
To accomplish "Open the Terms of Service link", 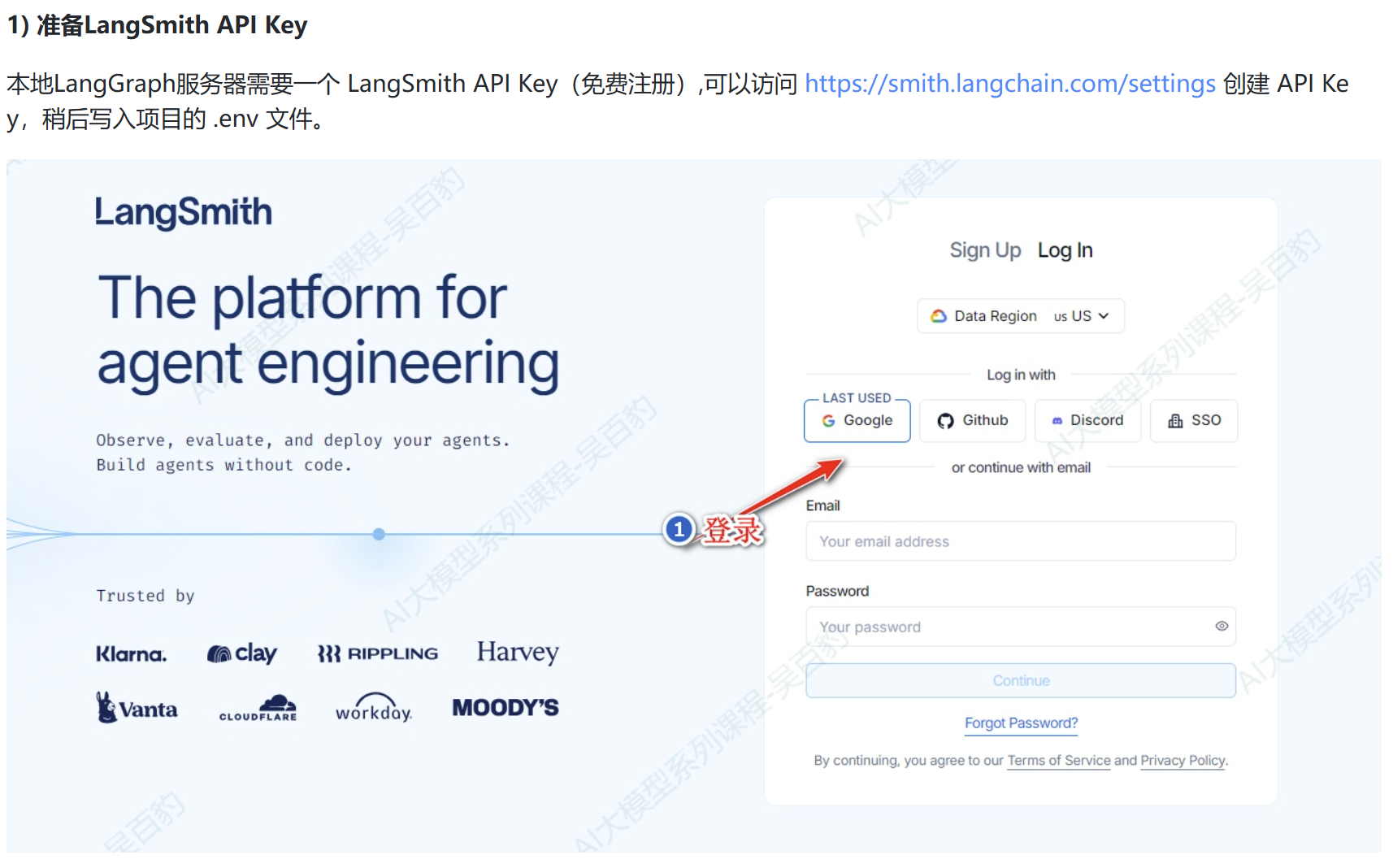I will [1059, 761].
